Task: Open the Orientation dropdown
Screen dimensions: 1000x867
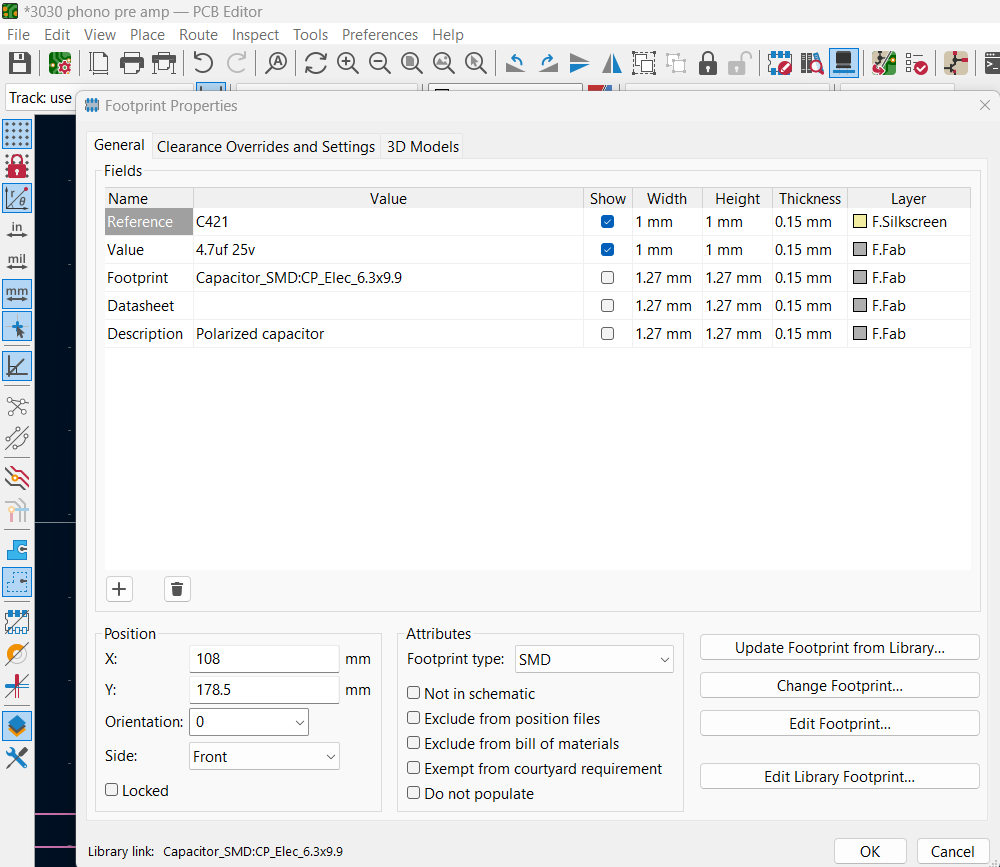Action: 249,722
